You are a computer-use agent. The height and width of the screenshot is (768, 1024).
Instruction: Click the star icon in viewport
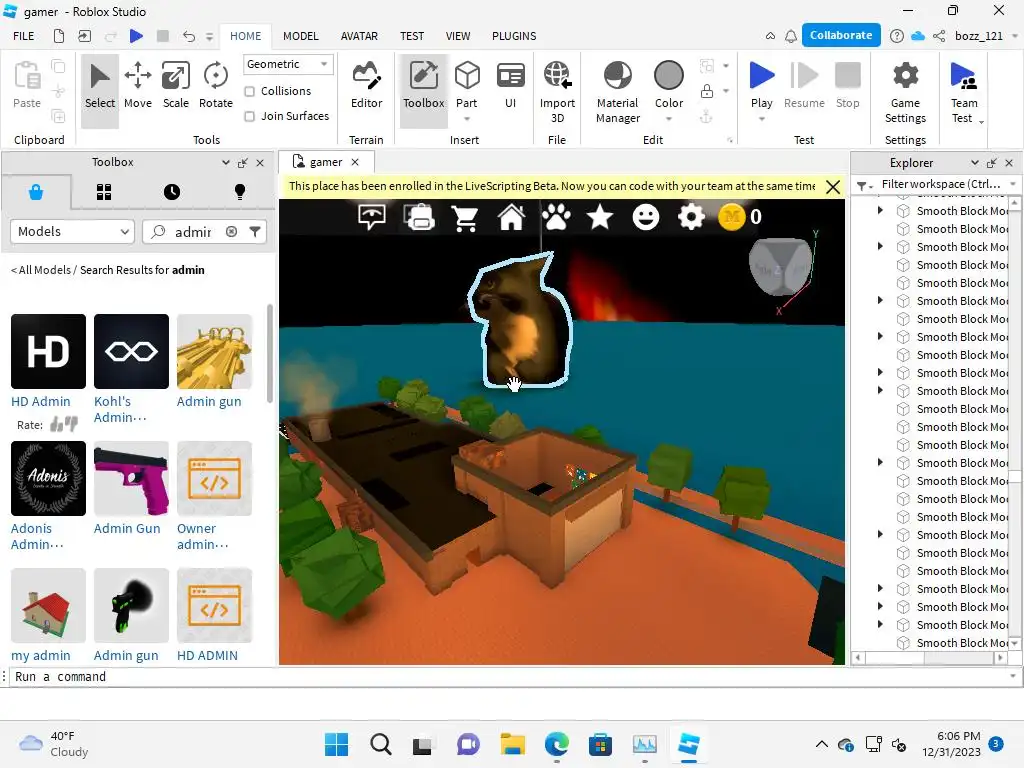pyautogui.click(x=600, y=217)
